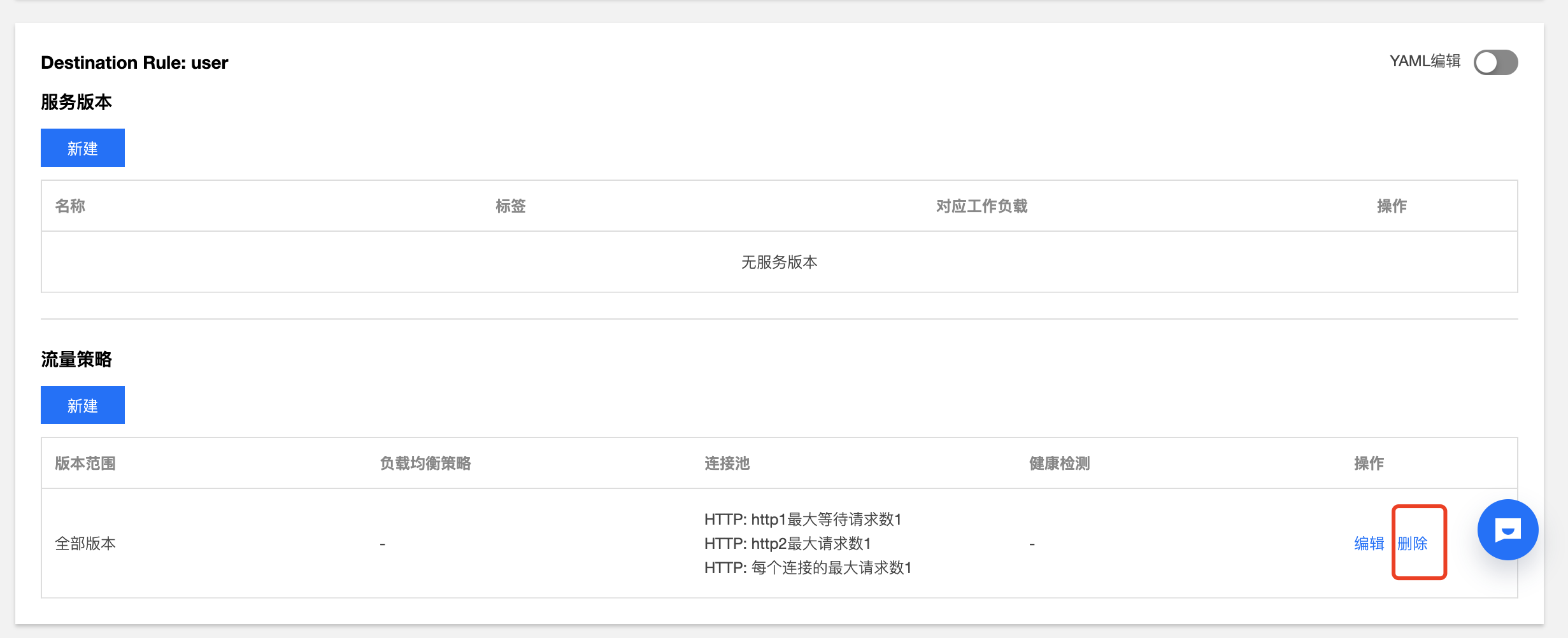
Task: Click the 标签 column header
Action: point(511,206)
